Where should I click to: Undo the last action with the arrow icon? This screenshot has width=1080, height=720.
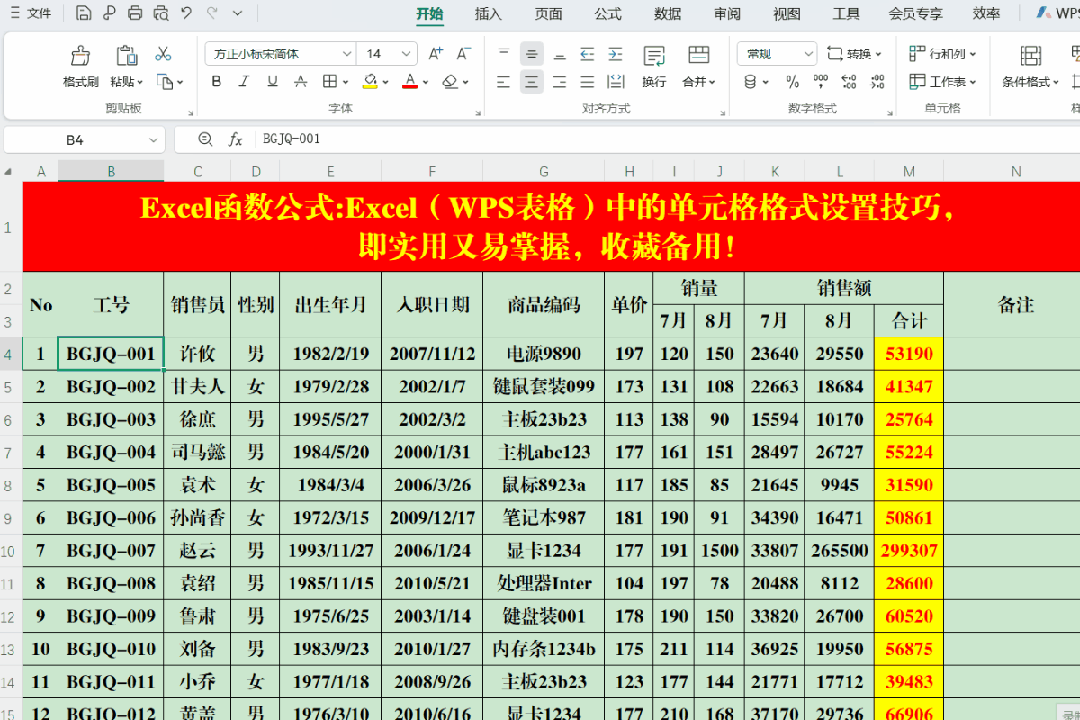pyautogui.click(x=186, y=13)
